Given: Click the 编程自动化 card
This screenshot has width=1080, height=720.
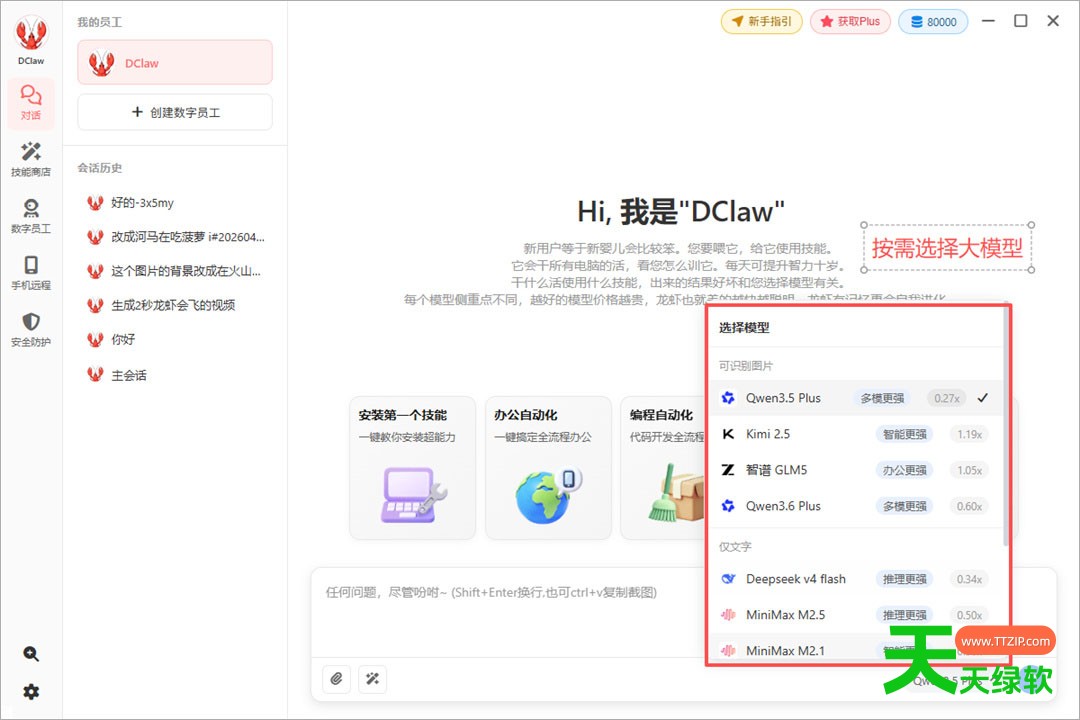Looking at the screenshot, I should [x=663, y=468].
